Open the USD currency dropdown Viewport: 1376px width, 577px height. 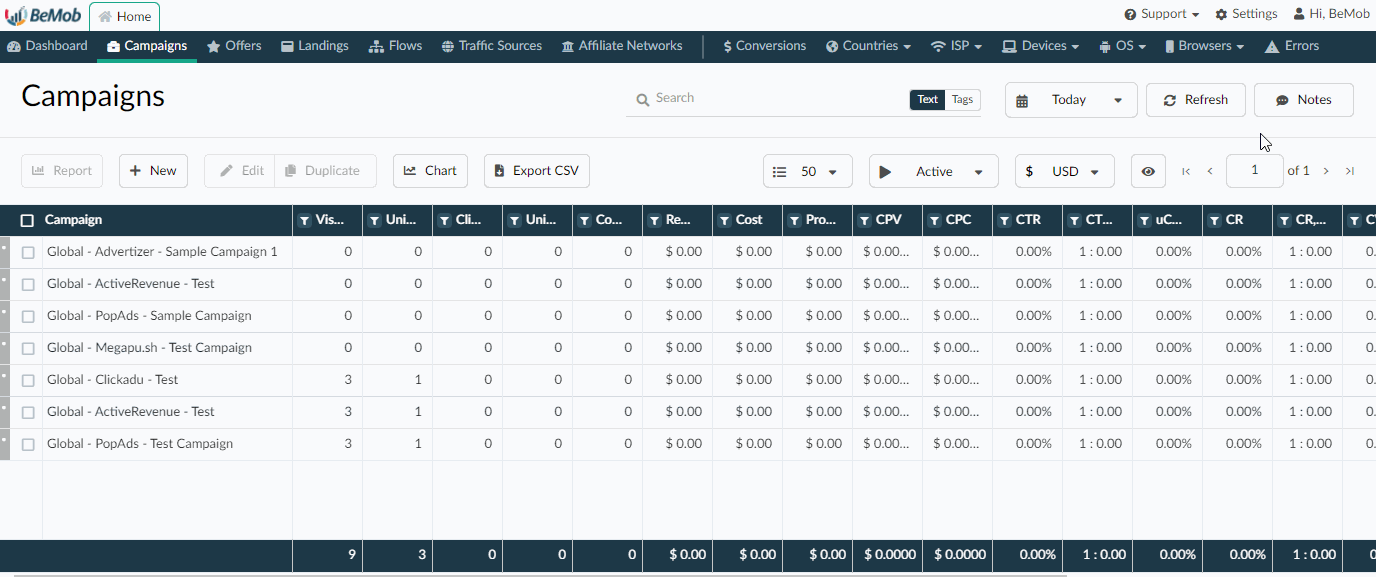[x=1065, y=171]
